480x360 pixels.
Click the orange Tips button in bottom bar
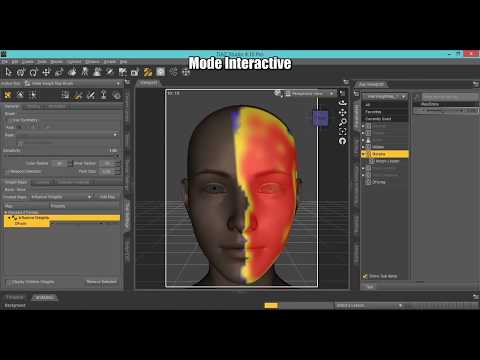coord(271,305)
